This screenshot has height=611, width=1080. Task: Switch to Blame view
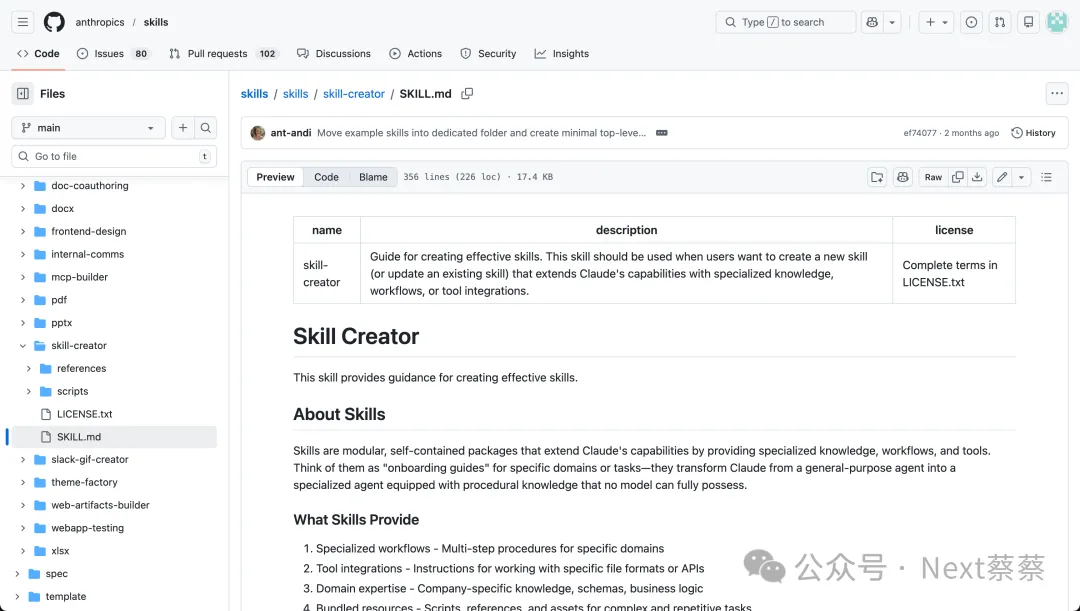pyautogui.click(x=373, y=177)
